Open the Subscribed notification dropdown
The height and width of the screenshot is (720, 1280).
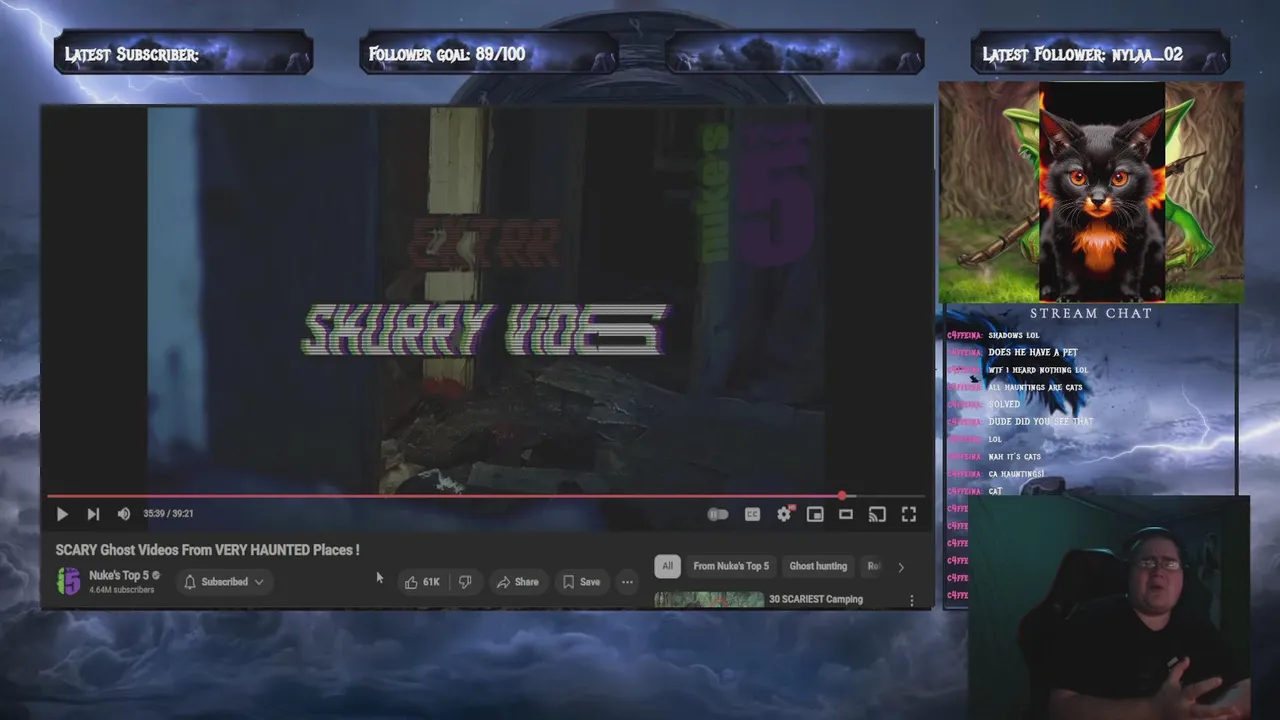click(224, 582)
